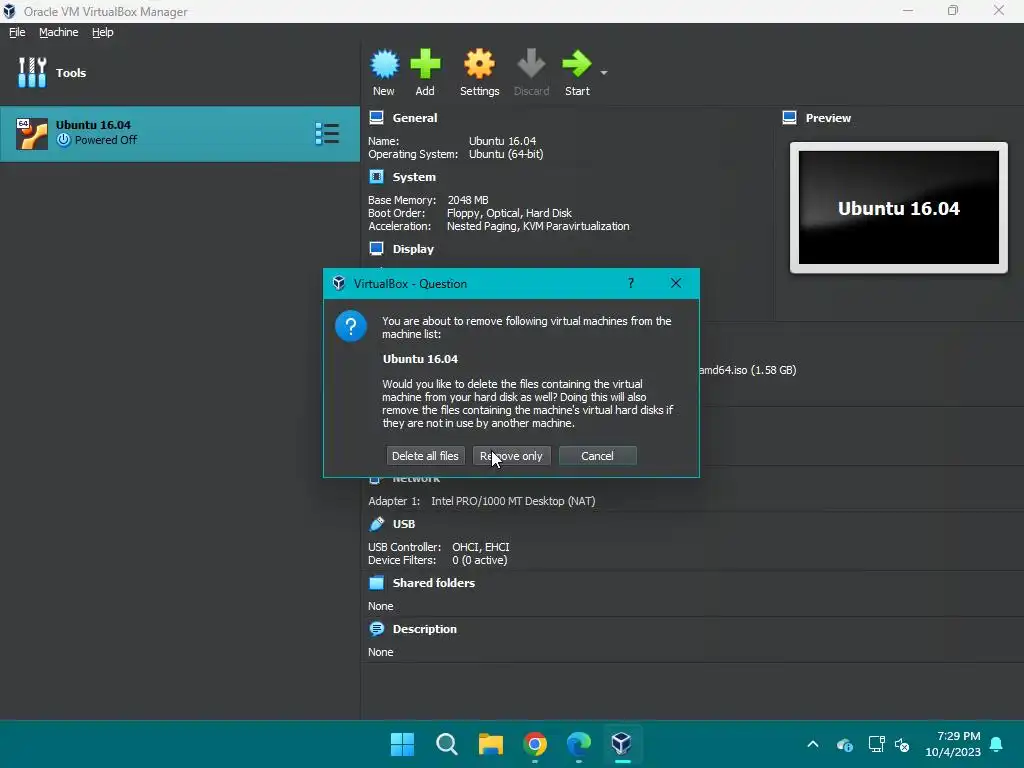Viewport: 1024px width, 768px height.
Task: Click the dialog help question mark
Action: tap(631, 283)
